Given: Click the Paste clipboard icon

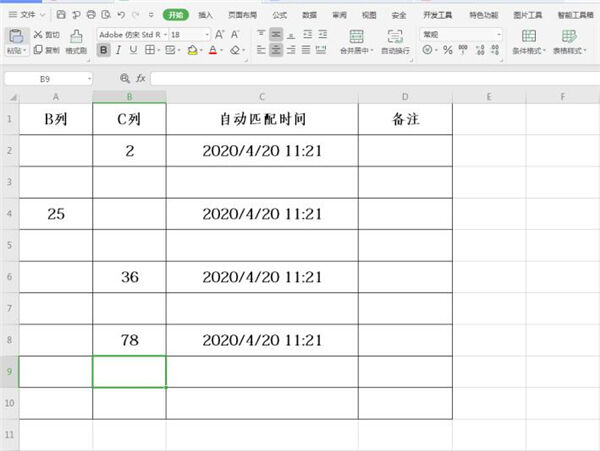Looking at the screenshot, I should pyautogui.click(x=16, y=36).
